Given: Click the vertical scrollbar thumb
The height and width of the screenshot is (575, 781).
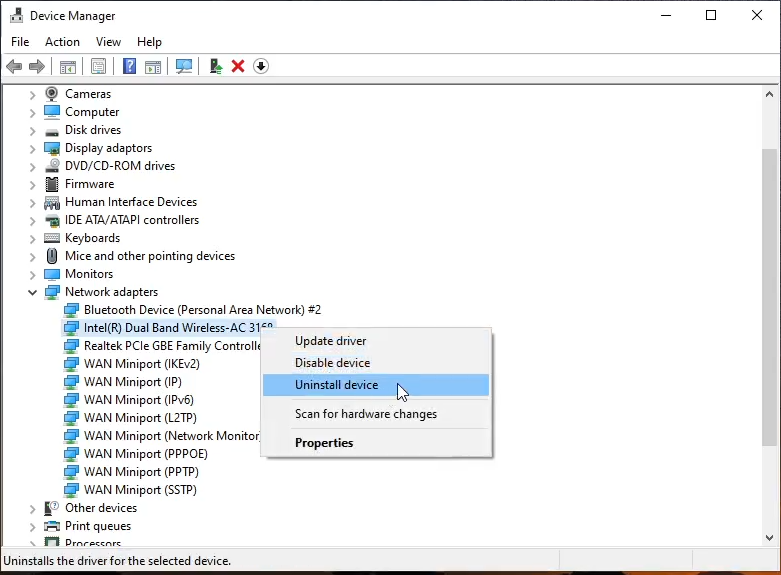Looking at the screenshot, I should click(x=769, y=297).
